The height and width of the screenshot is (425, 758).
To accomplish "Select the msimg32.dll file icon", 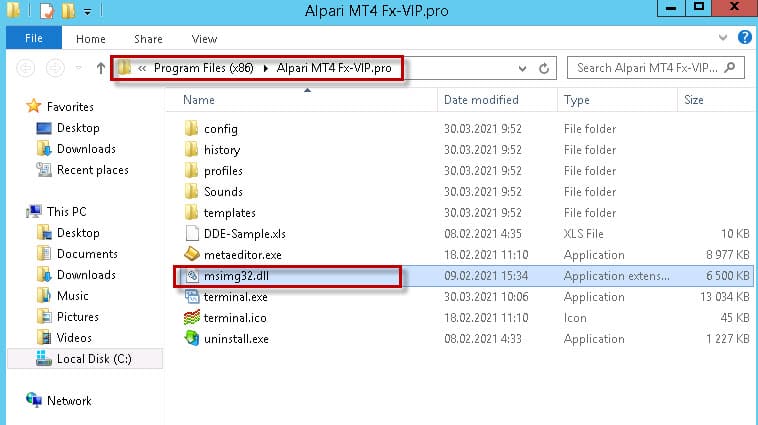I will [193, 276].
